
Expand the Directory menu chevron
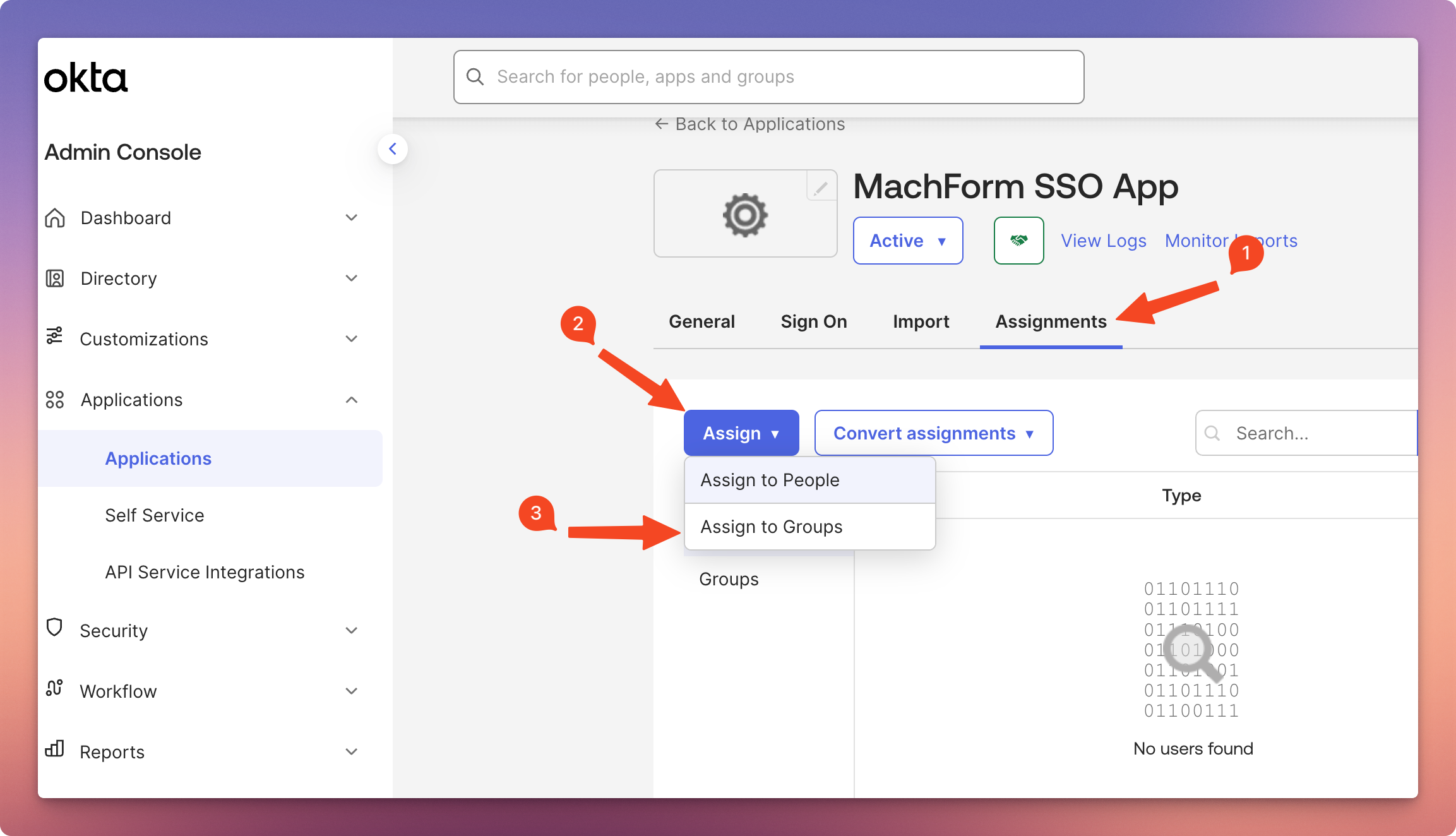click(352, 278)
